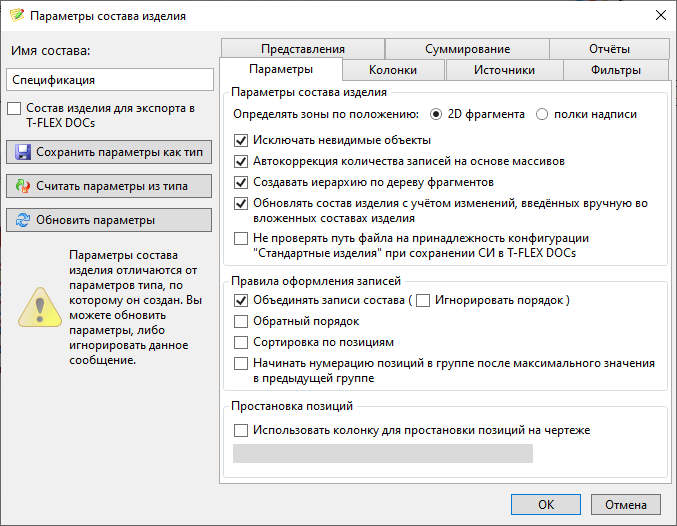Enable Использовать колонку для простановки позиций
Screen dimensions: 677x526
241,431
